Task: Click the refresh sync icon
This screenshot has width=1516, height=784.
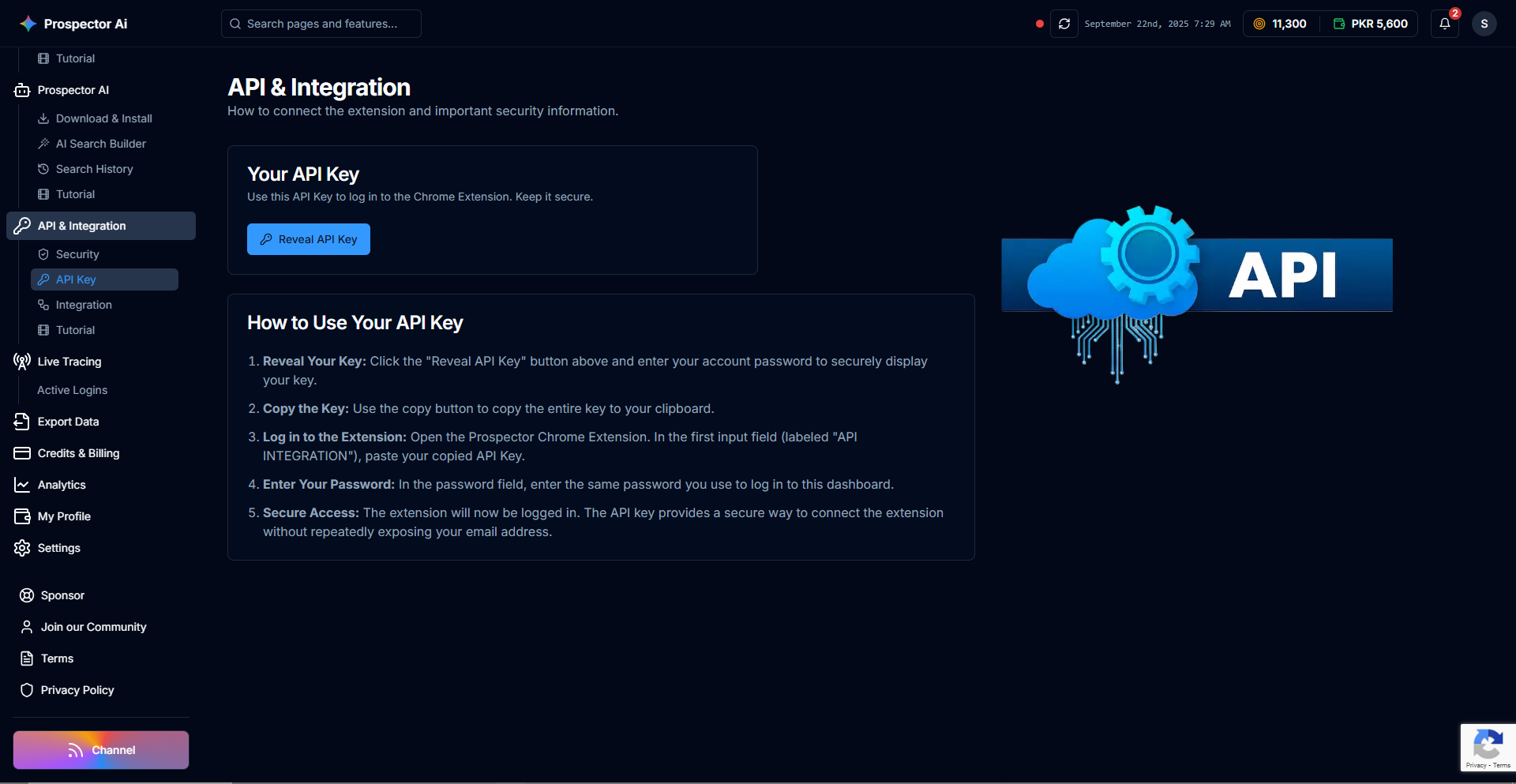Action: (1064, 24)
